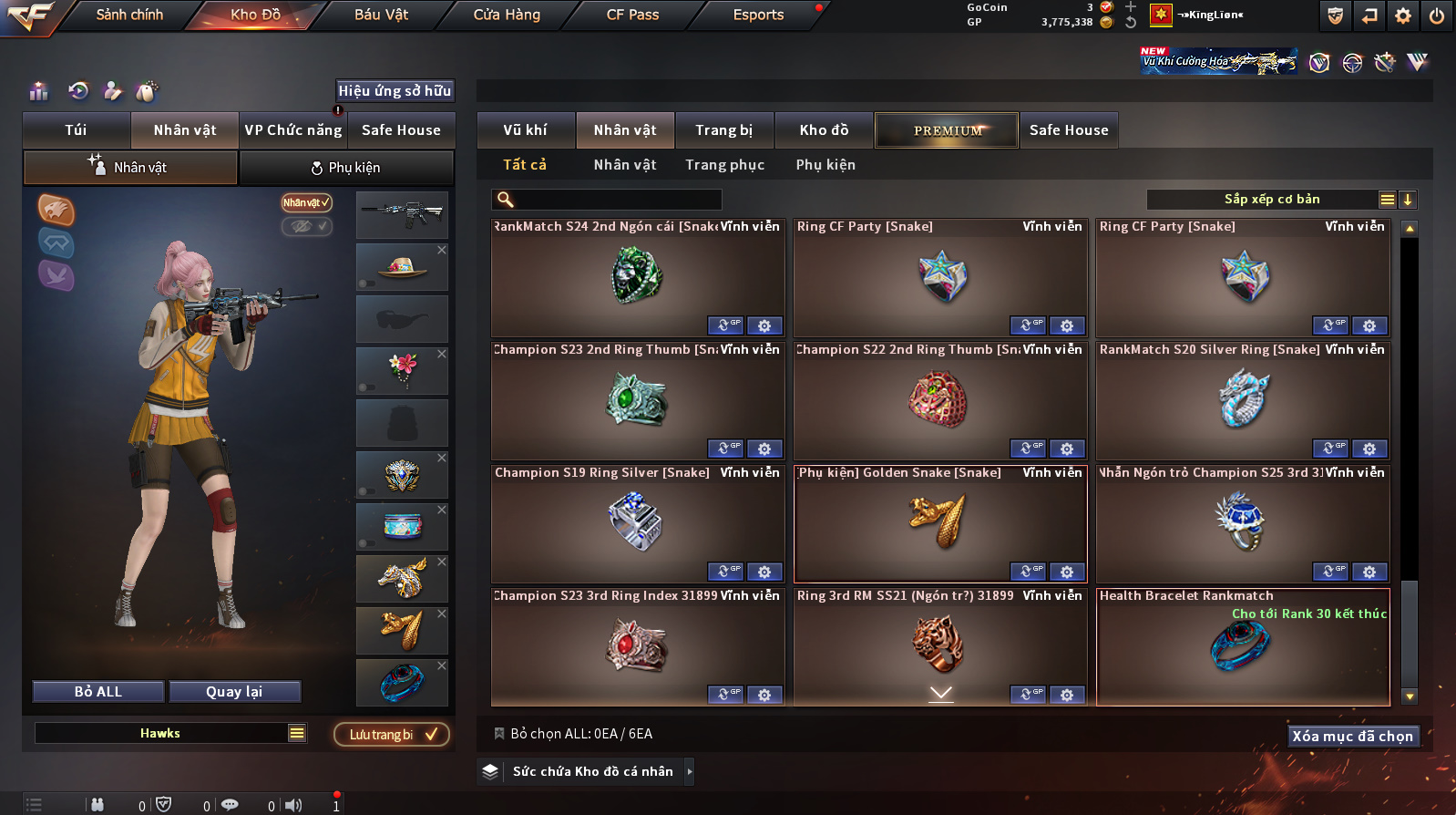Screen dimensions: 1456x815
Task: Click the speaker volume icon
Action: [x=293, y=805]
